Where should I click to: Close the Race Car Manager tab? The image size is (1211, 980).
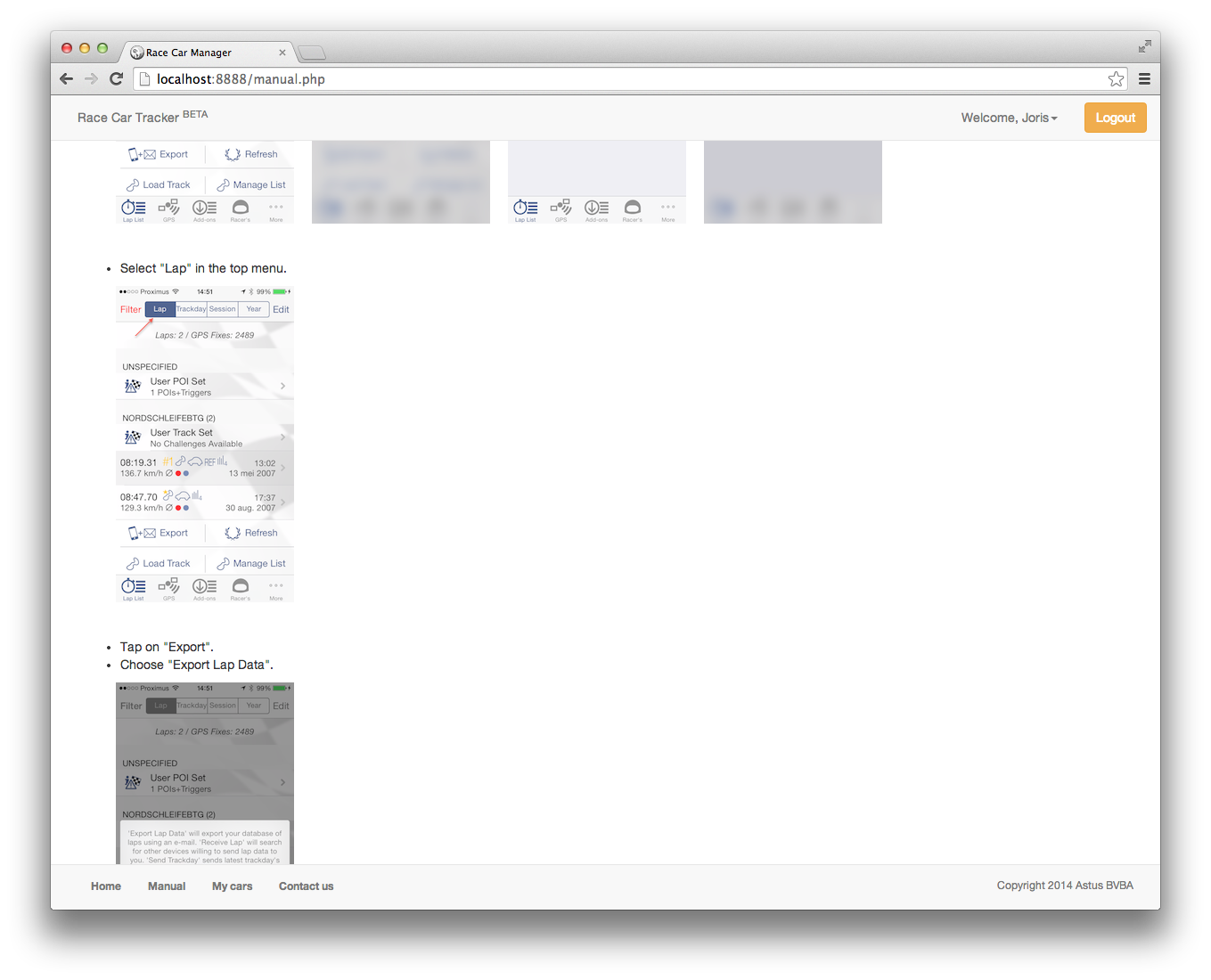(x=282, y=53)
